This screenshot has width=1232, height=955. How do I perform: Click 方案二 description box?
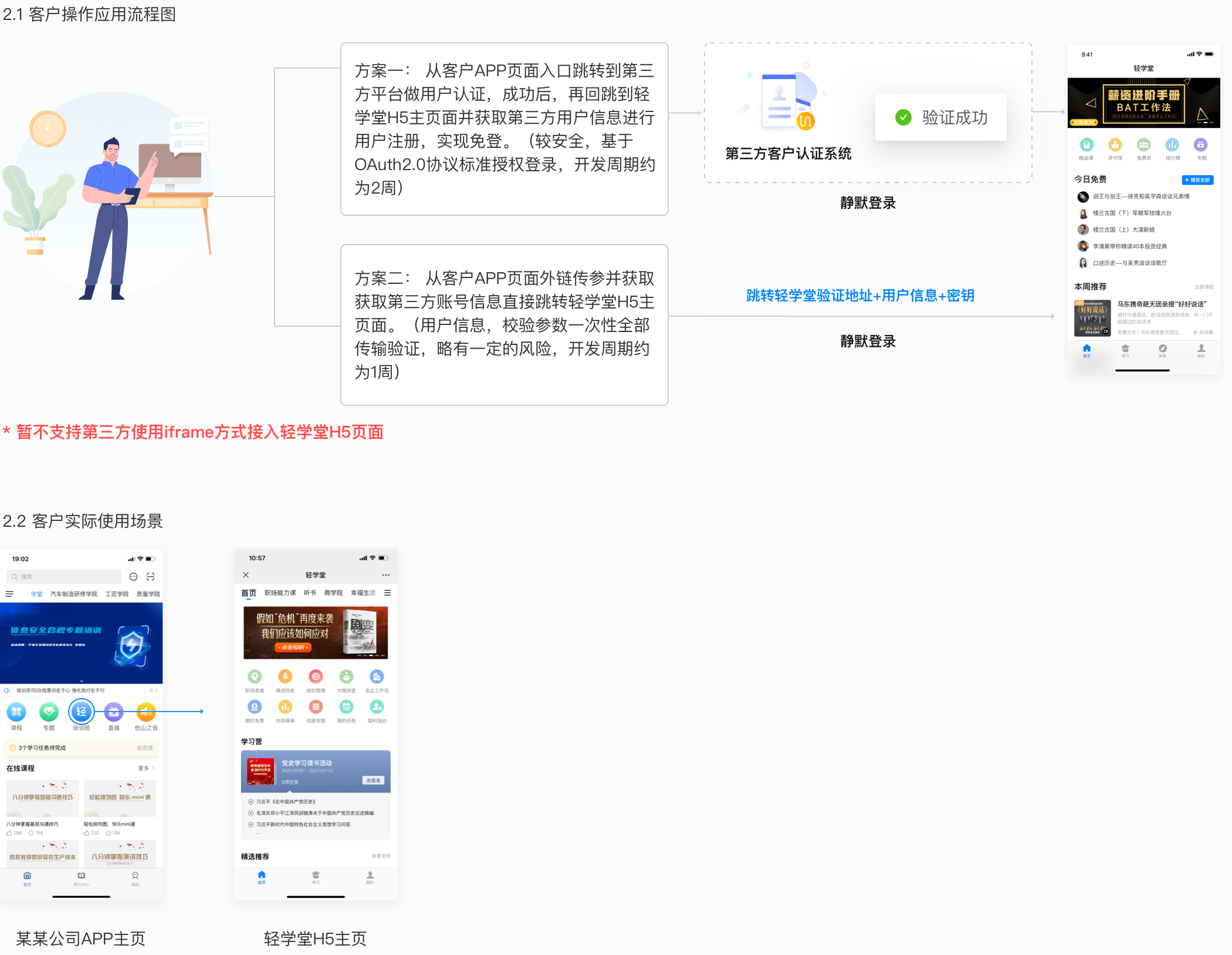click(504, 325)
